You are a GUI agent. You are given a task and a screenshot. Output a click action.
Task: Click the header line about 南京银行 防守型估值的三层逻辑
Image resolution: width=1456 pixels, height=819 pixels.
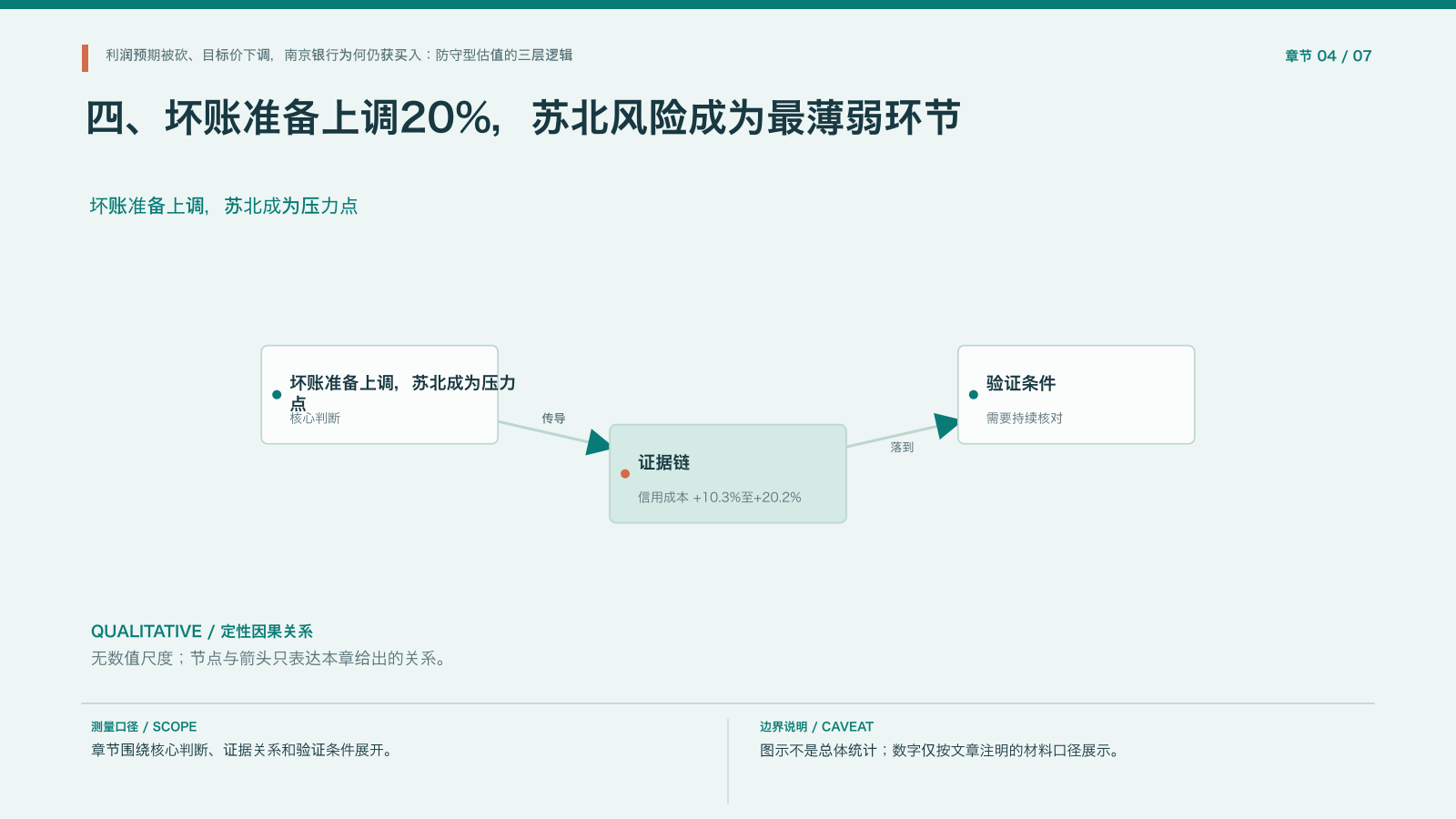pyautogui.click(x=339, y=56)
